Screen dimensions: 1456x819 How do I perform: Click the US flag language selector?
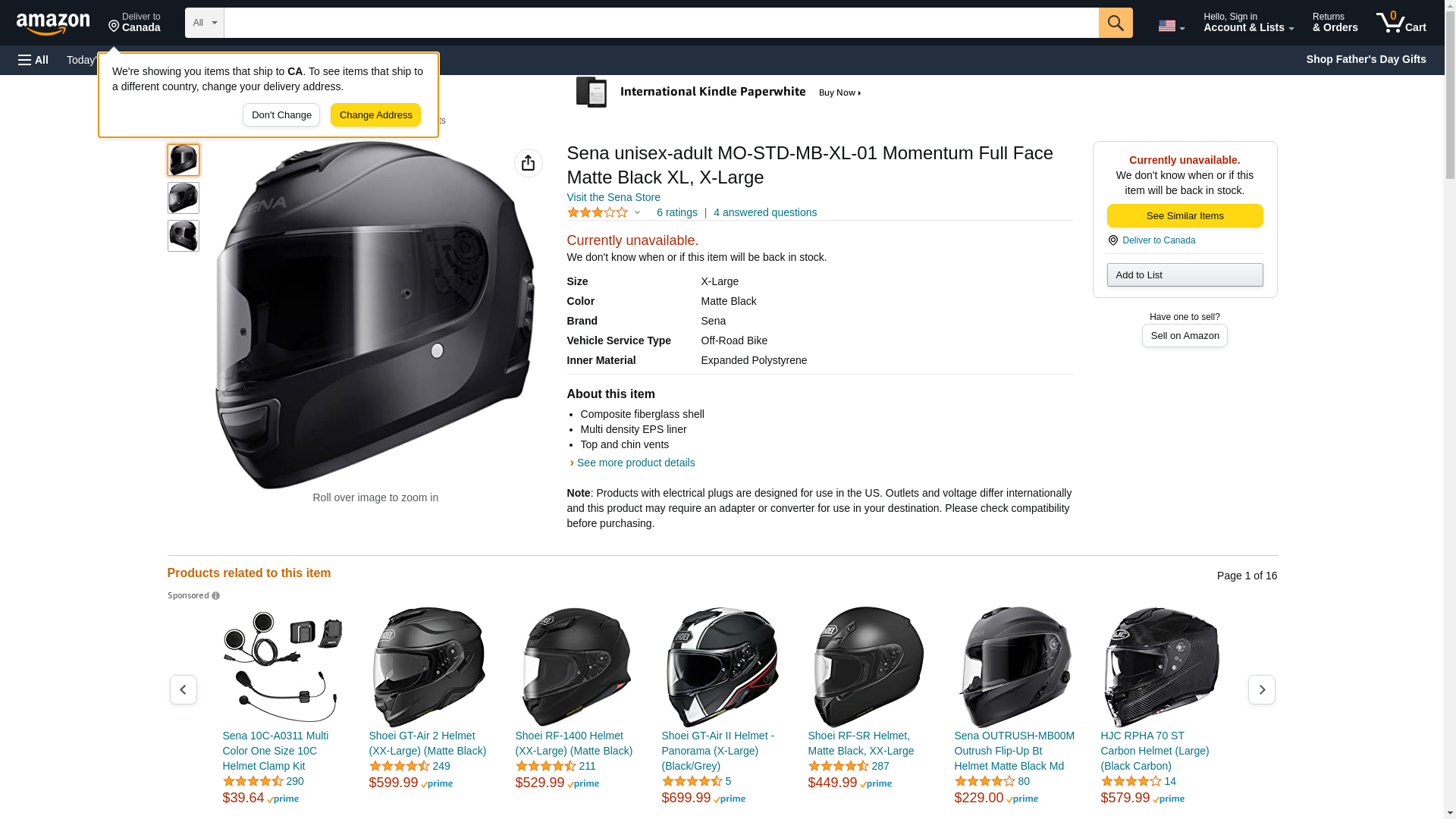(x=1170, y=26)
